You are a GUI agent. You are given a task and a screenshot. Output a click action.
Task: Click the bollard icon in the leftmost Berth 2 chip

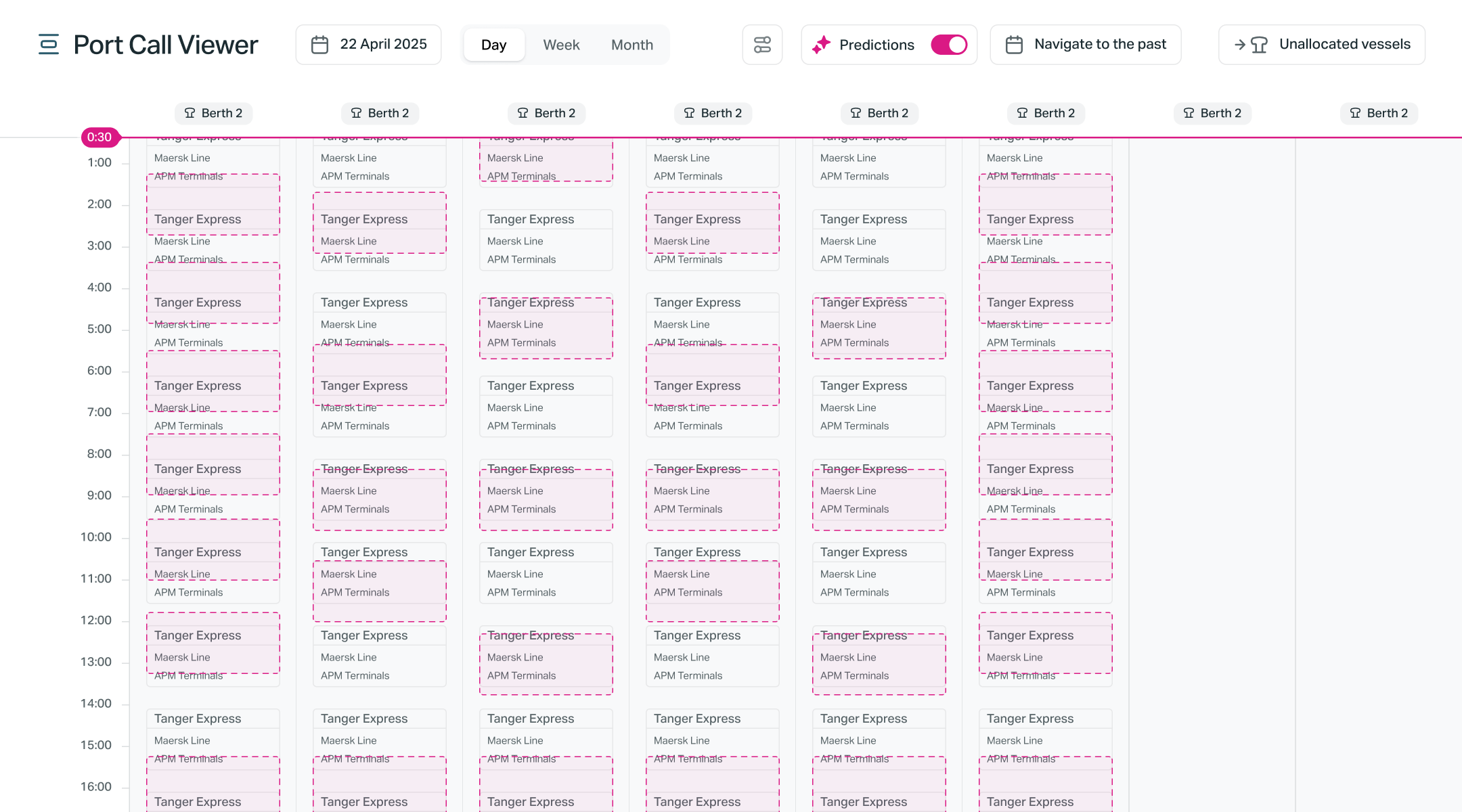point(190,113)
